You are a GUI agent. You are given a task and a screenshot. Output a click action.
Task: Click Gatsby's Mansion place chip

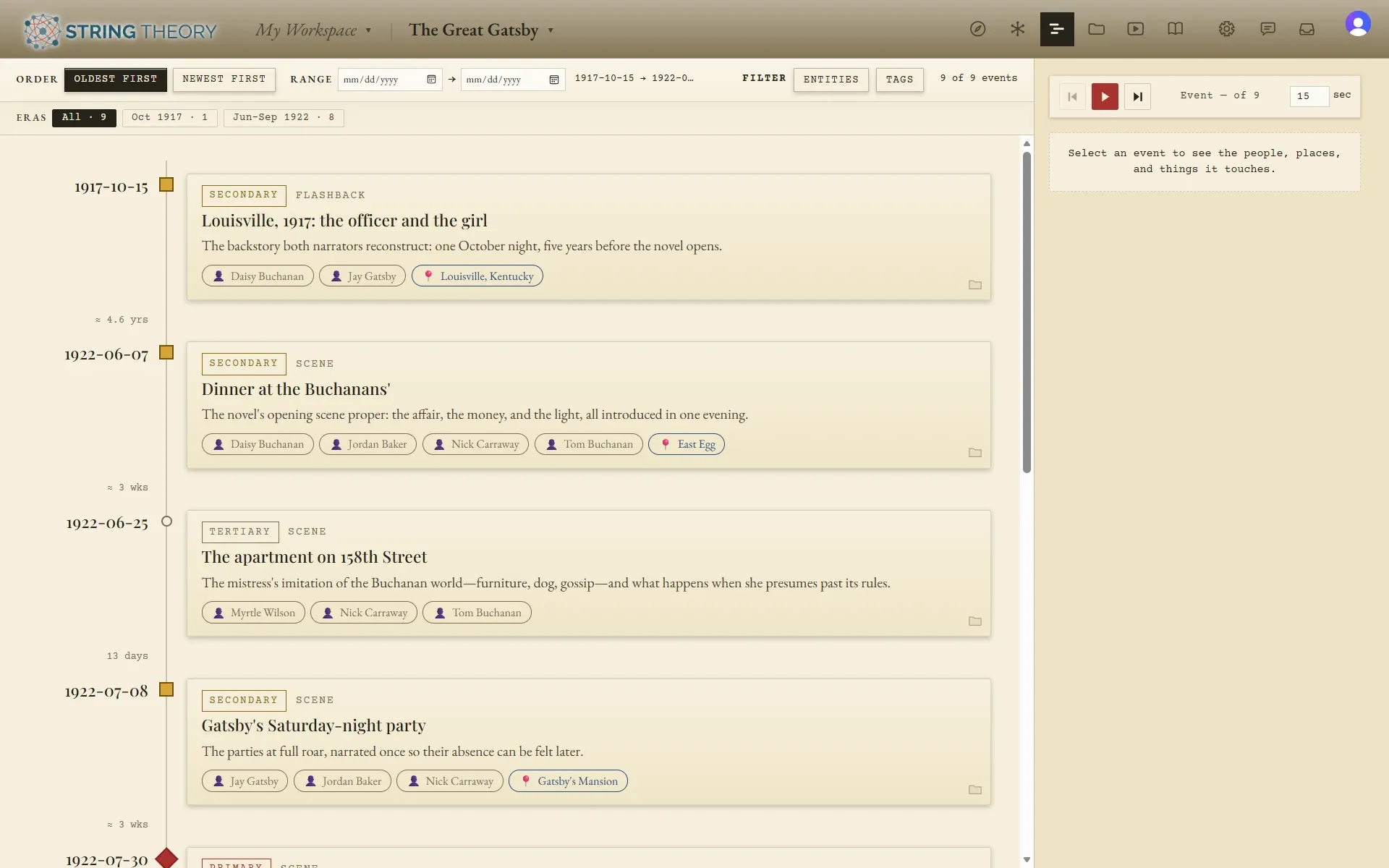(568, 781)
